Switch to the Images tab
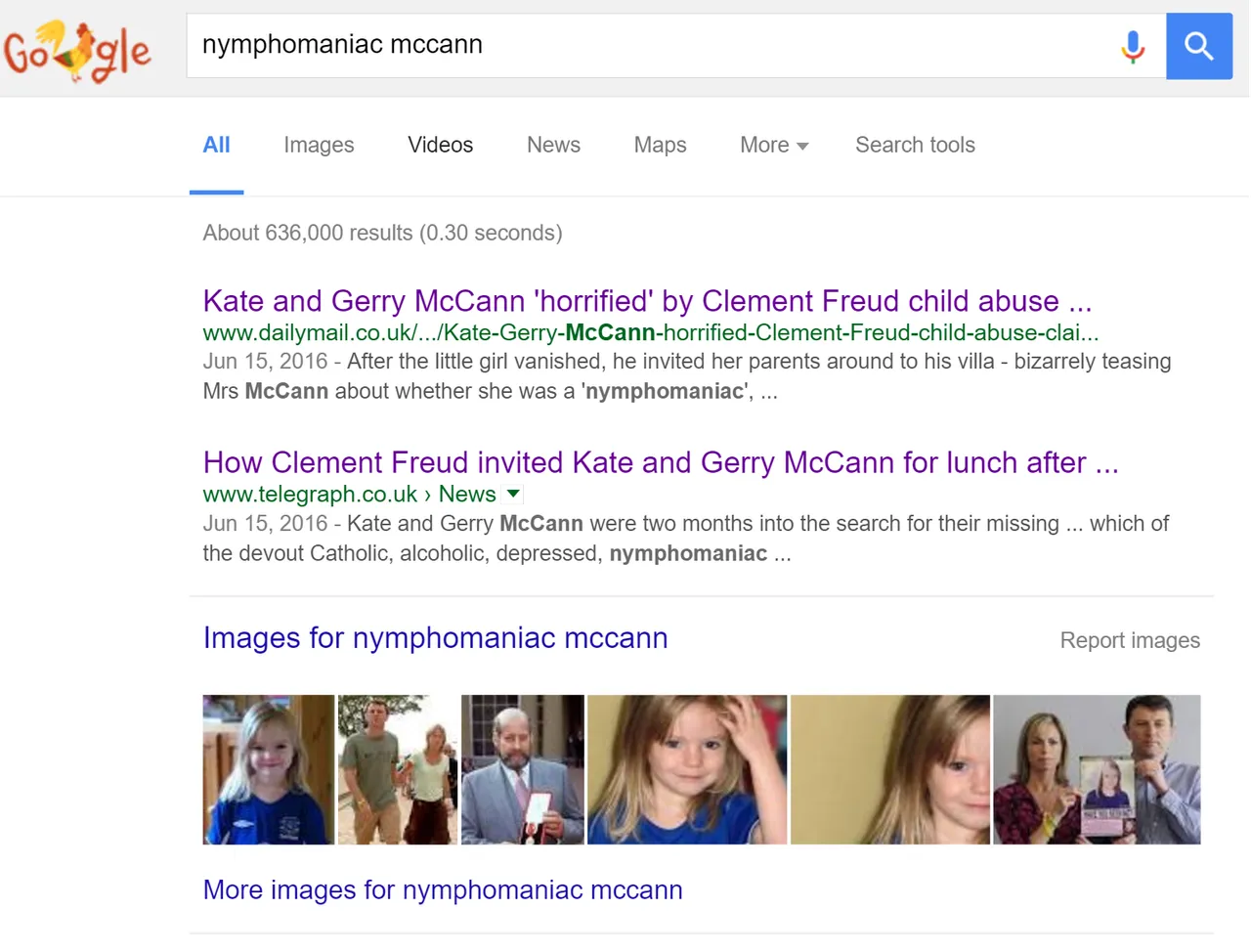Screen dimensions: 1251x952 point(319,145)
